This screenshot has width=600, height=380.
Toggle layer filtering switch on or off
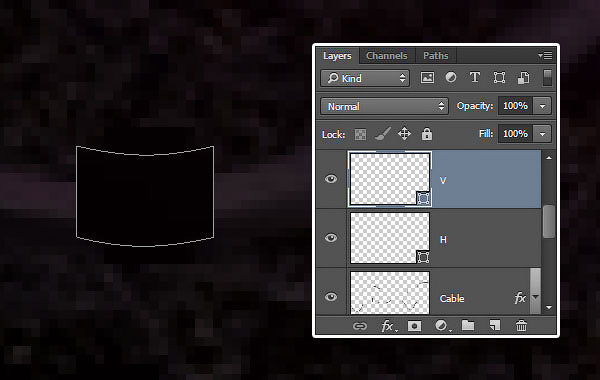(547, 78)
